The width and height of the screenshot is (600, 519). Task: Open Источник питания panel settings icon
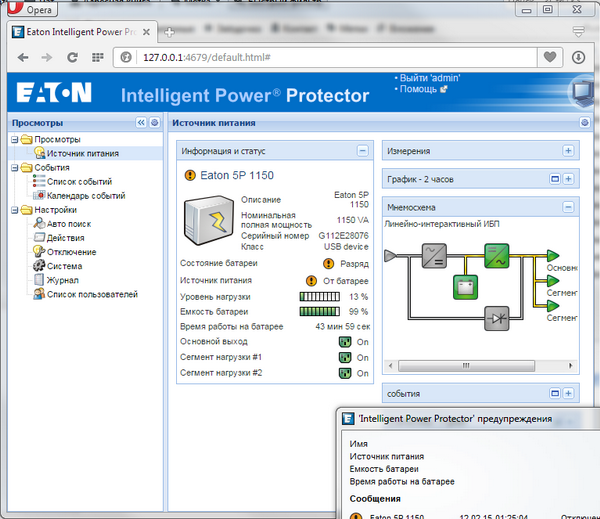coord(585,122)
